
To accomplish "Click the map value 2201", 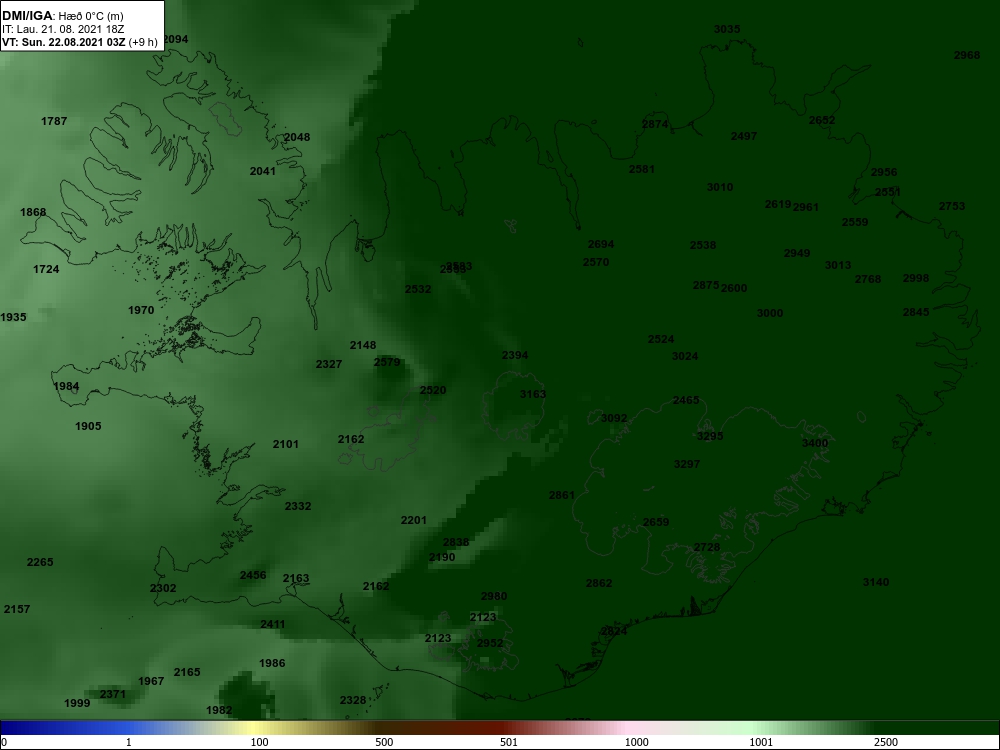I will pyautogui.click(x=414, y=520).
